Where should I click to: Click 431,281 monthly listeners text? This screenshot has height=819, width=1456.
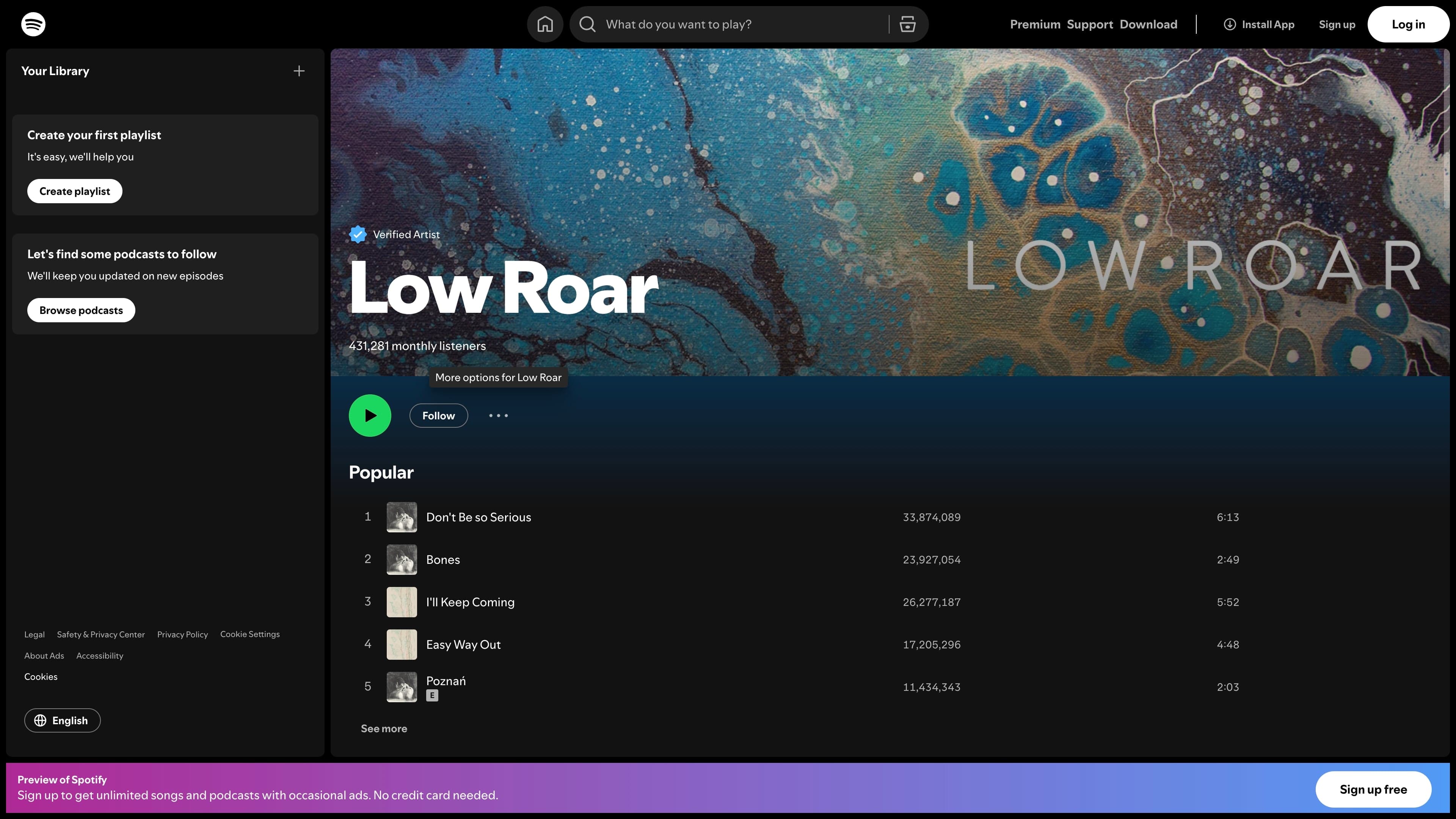point(417,345)
